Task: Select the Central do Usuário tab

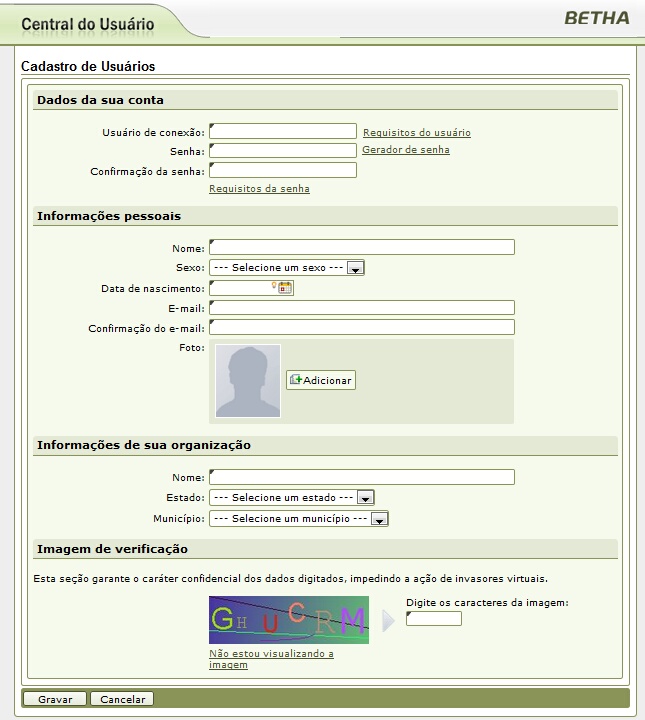Action: (x=88, y=24)
